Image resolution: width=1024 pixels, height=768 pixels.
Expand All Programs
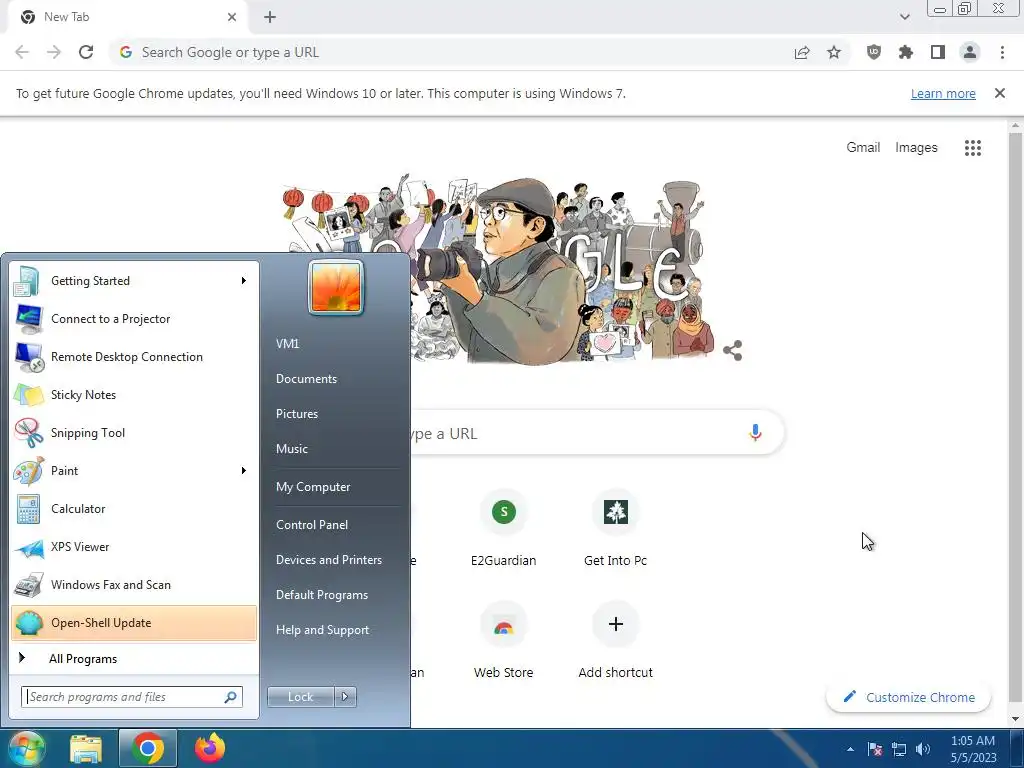[x=134, y=659]
